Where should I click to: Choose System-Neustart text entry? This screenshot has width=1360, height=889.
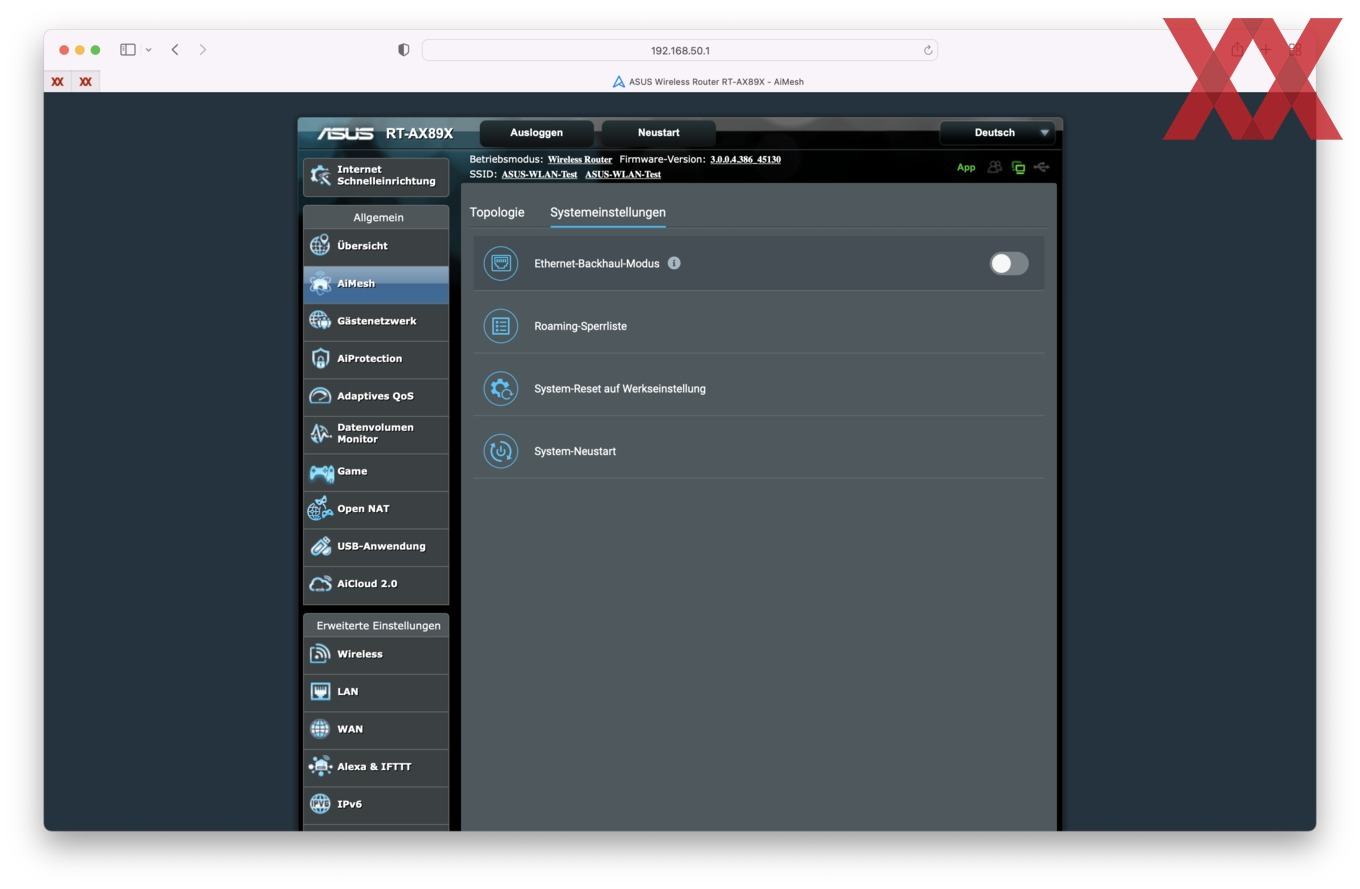(575, 451)
